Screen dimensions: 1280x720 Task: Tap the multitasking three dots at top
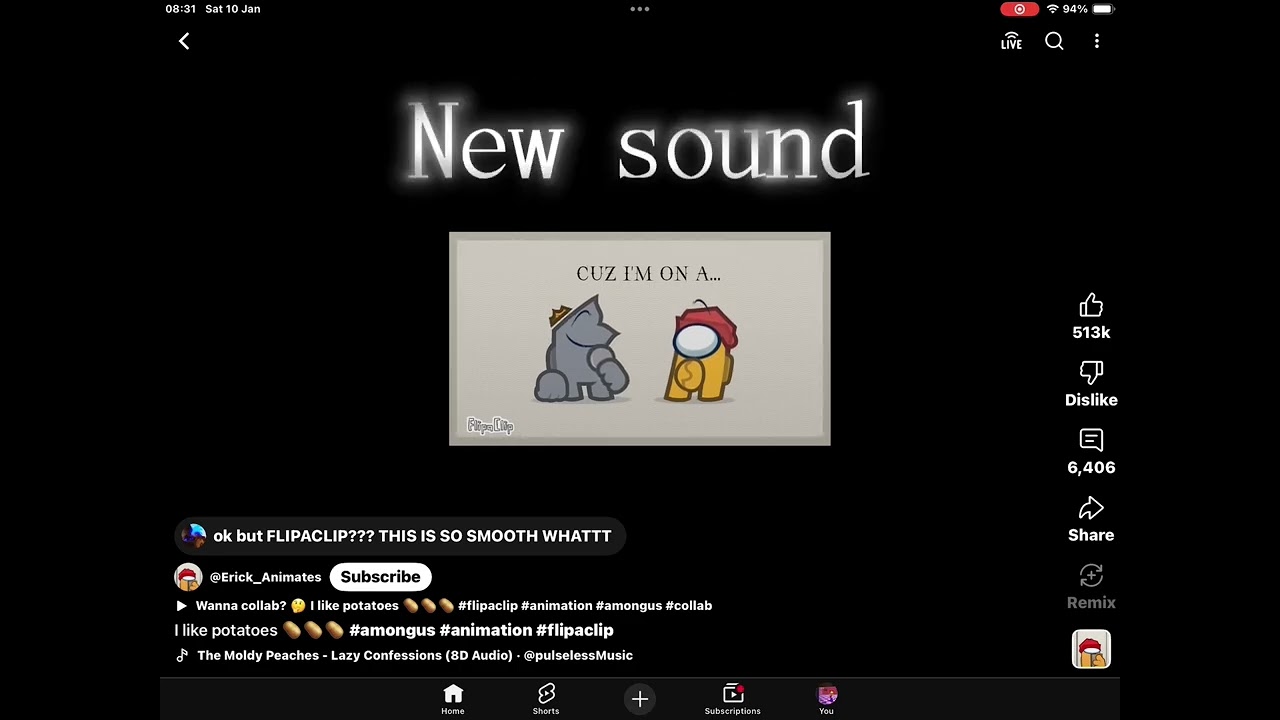640,9
